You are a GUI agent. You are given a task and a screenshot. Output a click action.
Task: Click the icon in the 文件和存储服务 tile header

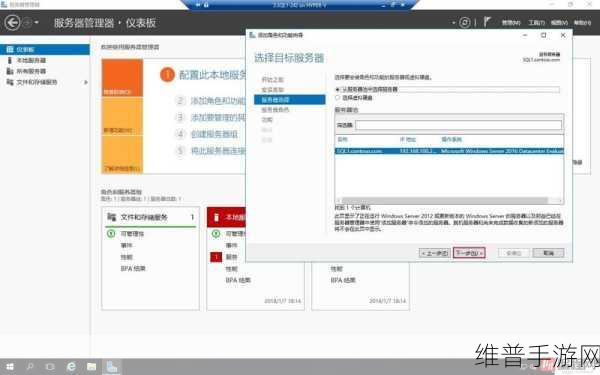tap(111, 217)
